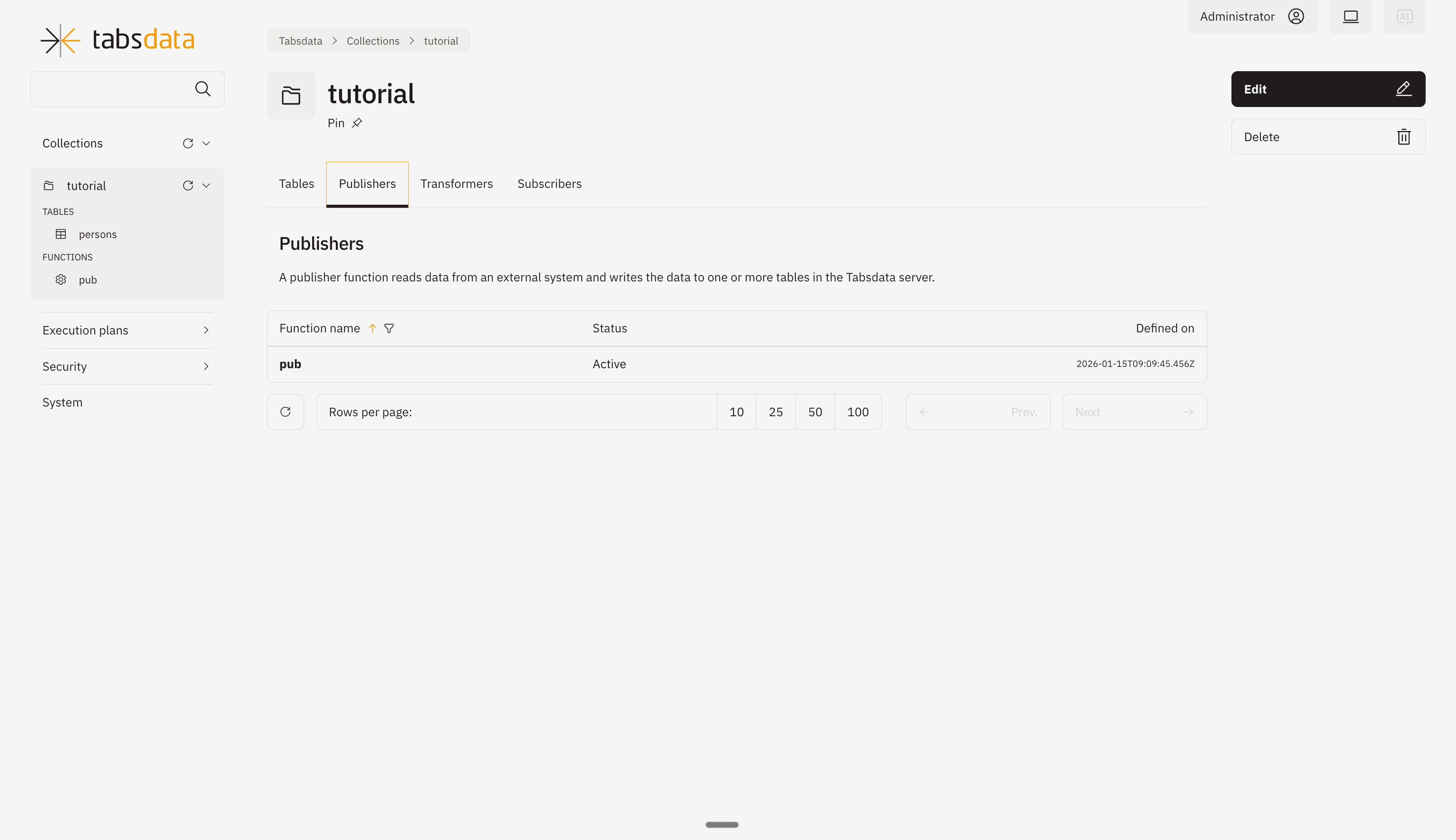This screenshot has width=1456, height=840.
Task: Toggle Function name sort order arrow
Action: click(373, 328)
